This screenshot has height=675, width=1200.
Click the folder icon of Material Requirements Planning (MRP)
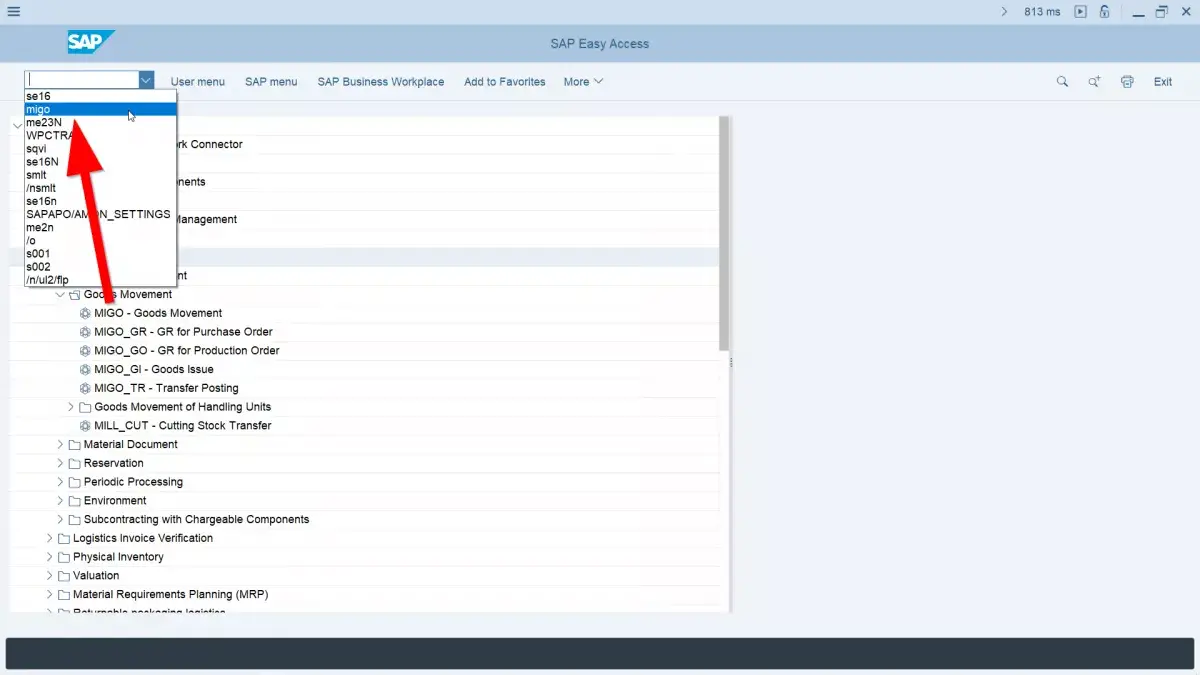point(64,595)
